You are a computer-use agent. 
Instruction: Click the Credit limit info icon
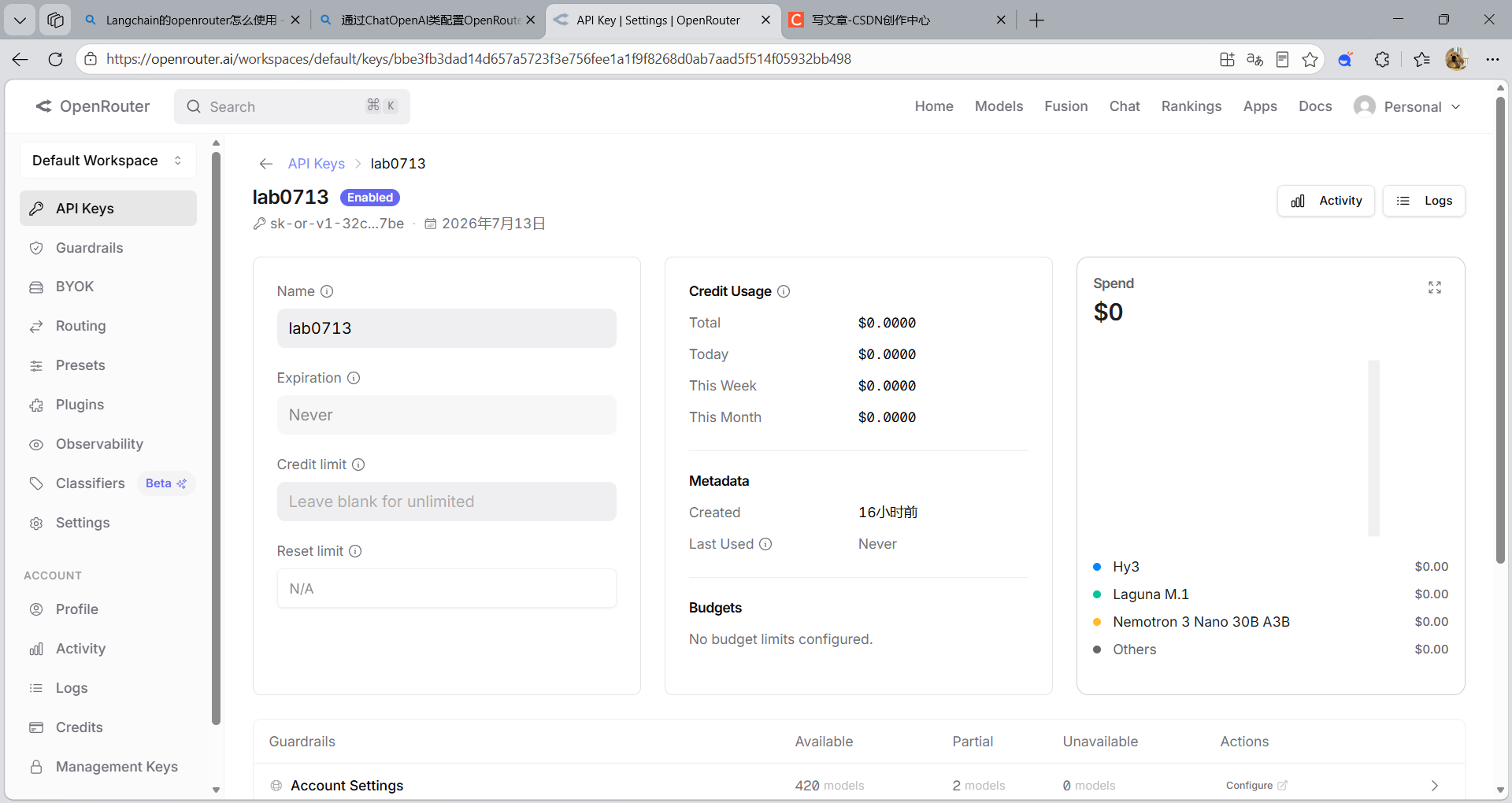pos(358,464)
